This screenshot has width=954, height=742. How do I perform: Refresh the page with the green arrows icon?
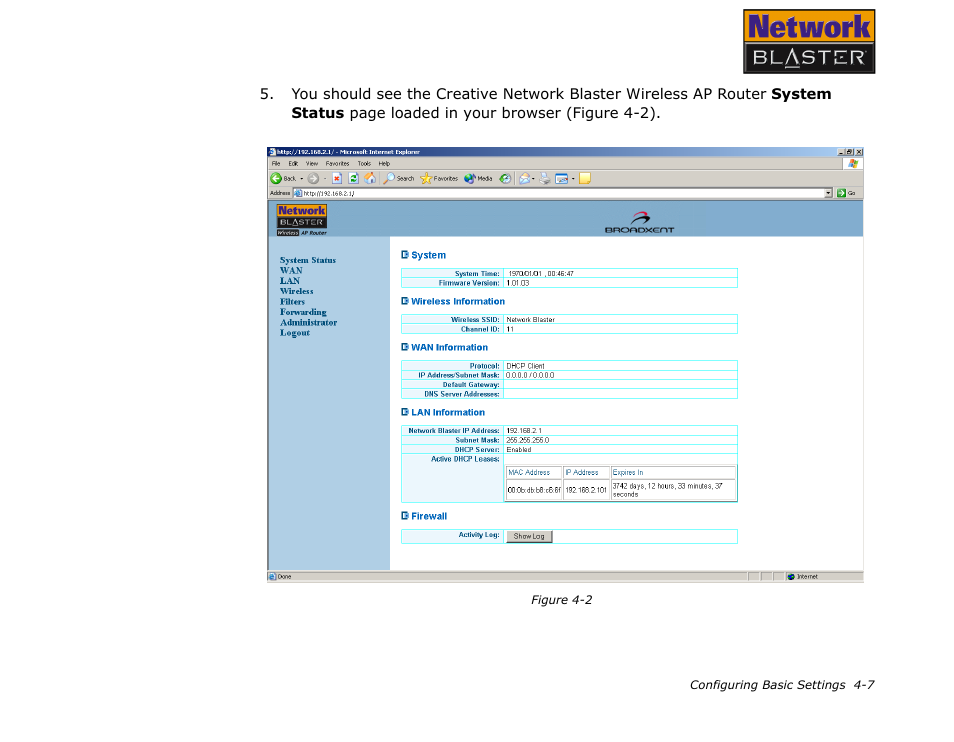pos(353,178)
